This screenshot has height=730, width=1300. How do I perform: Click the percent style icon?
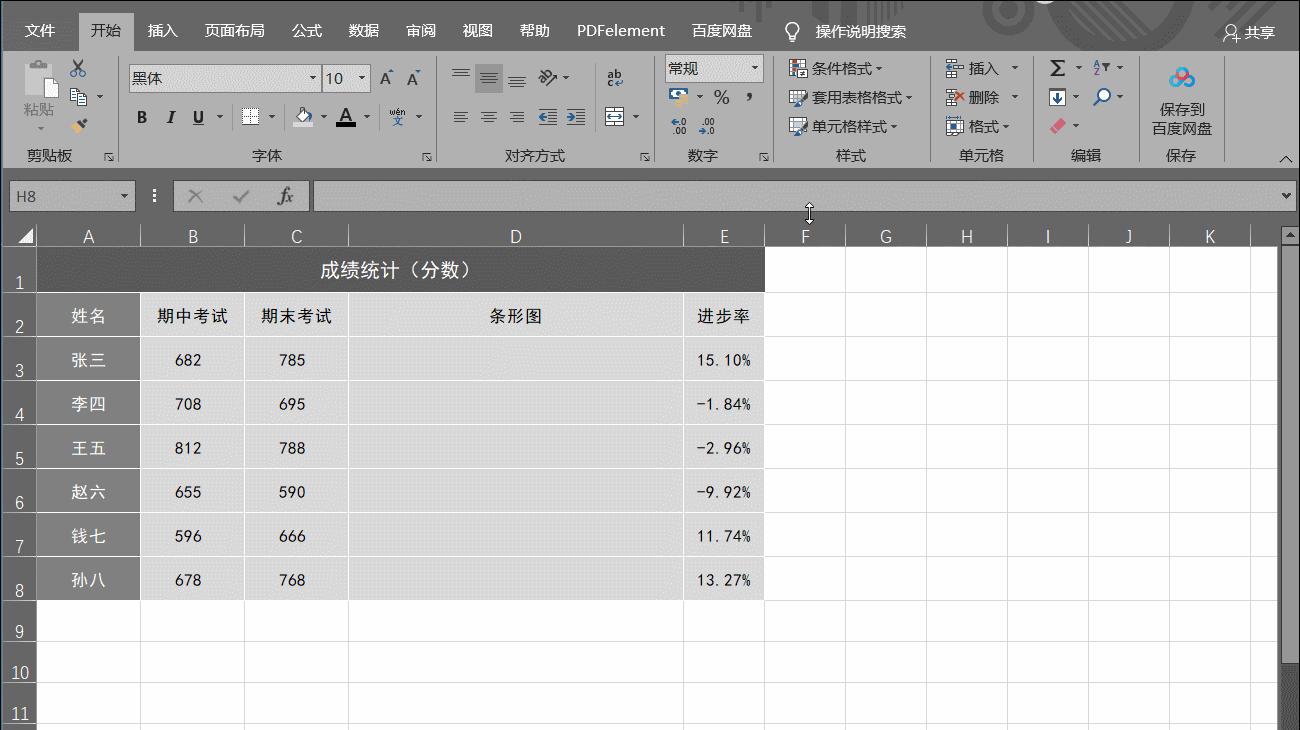point(720,97)
